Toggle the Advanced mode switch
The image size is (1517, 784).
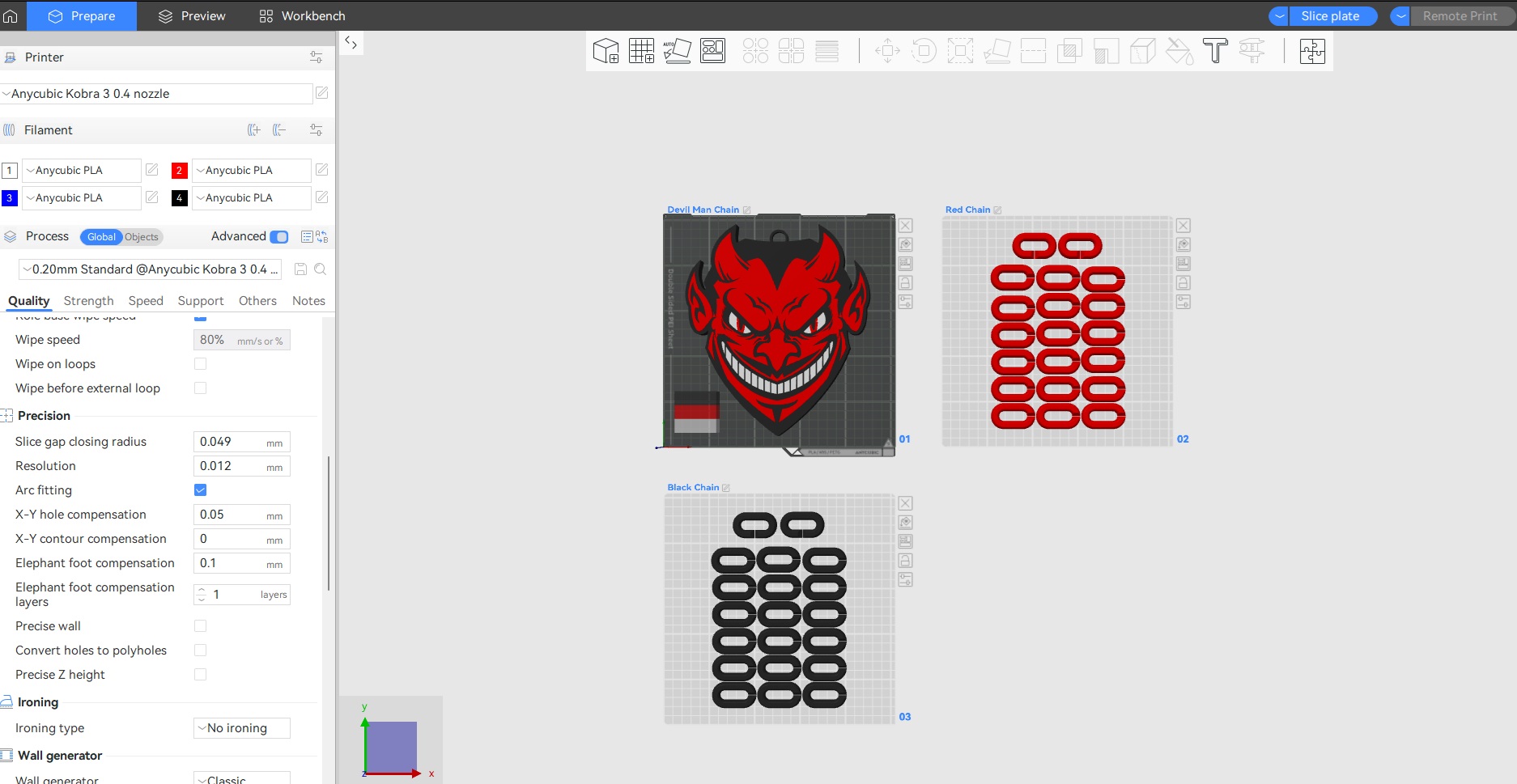[x=279, y=236]
